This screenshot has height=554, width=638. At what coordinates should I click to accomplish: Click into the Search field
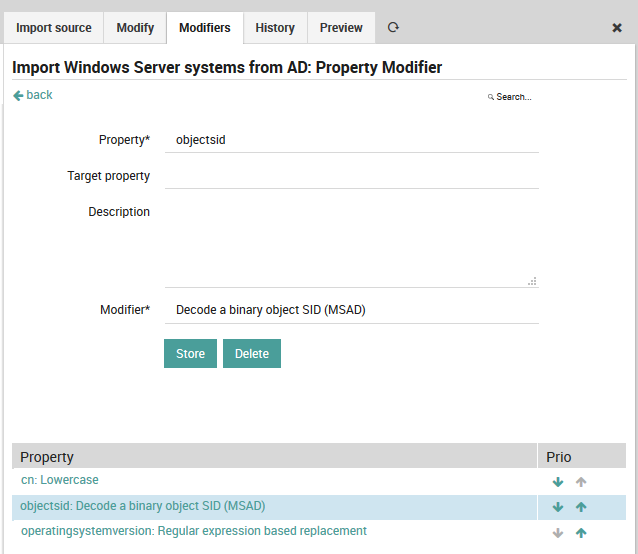coord(513,97)
